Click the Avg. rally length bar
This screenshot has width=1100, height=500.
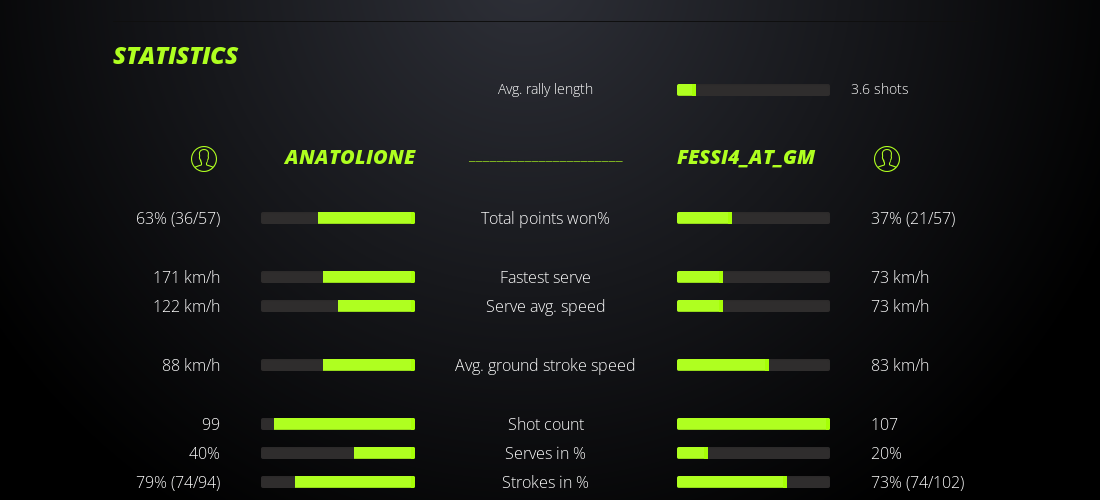(x=753, y=90)
